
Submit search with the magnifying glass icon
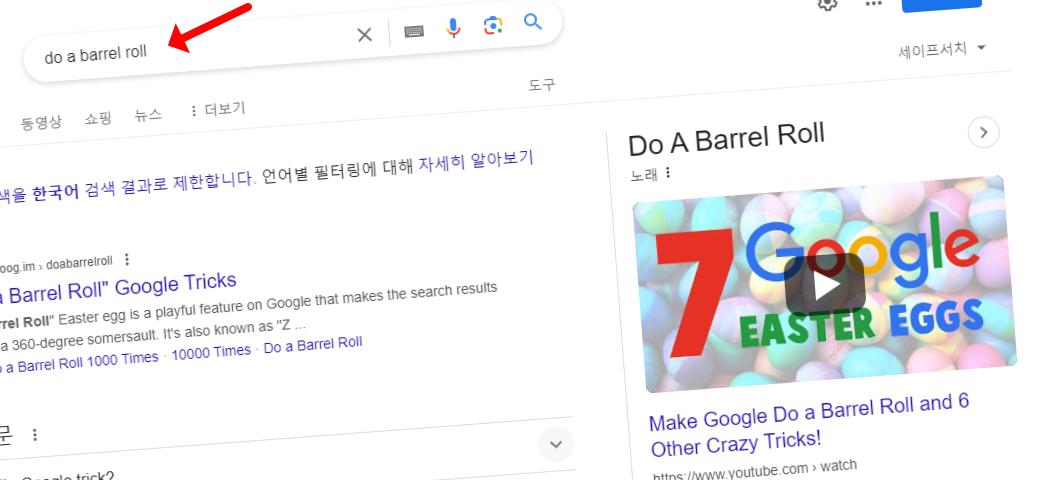click(532, 22)
